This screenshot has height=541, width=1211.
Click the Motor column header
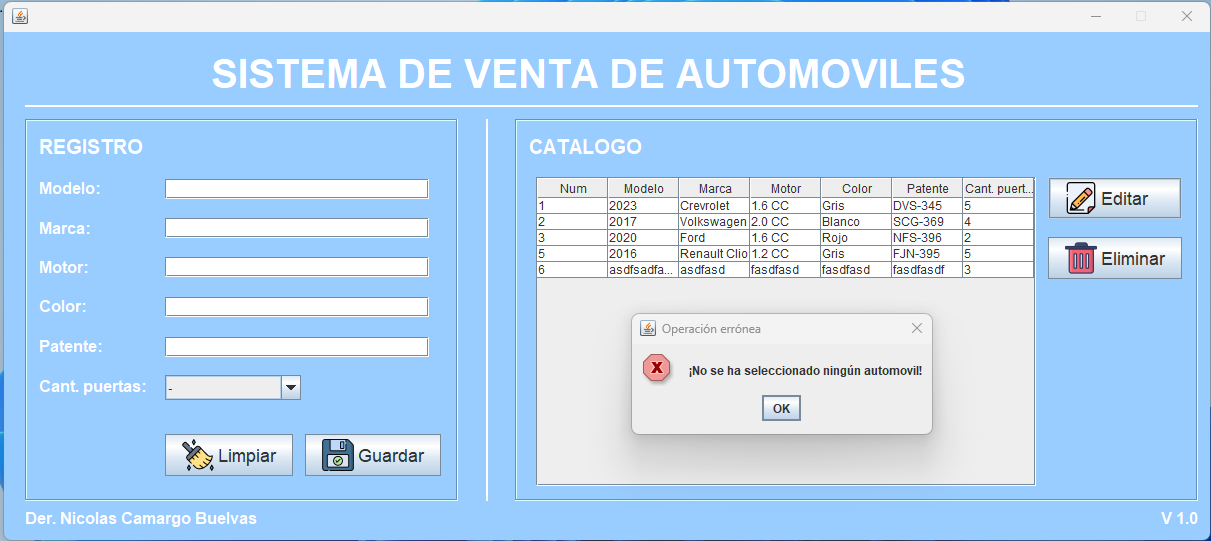(x=786, y=188)
